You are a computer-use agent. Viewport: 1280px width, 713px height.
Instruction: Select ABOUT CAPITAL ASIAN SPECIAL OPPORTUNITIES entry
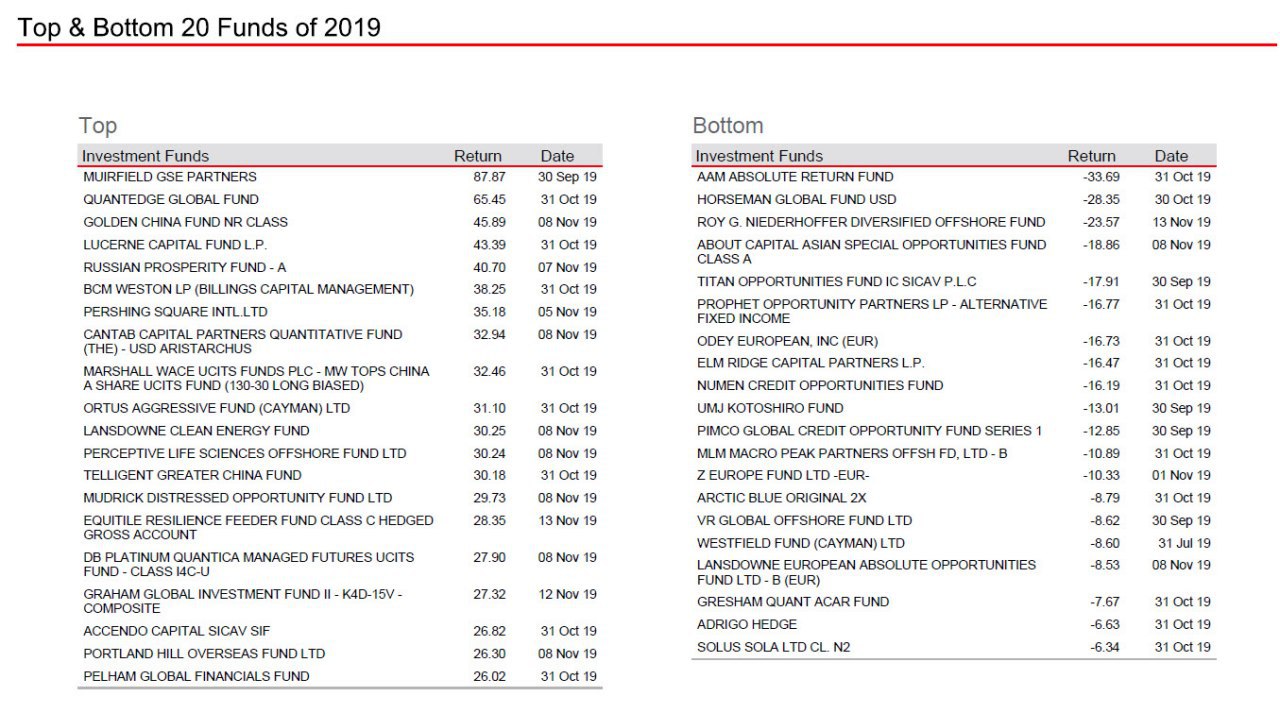872,251
